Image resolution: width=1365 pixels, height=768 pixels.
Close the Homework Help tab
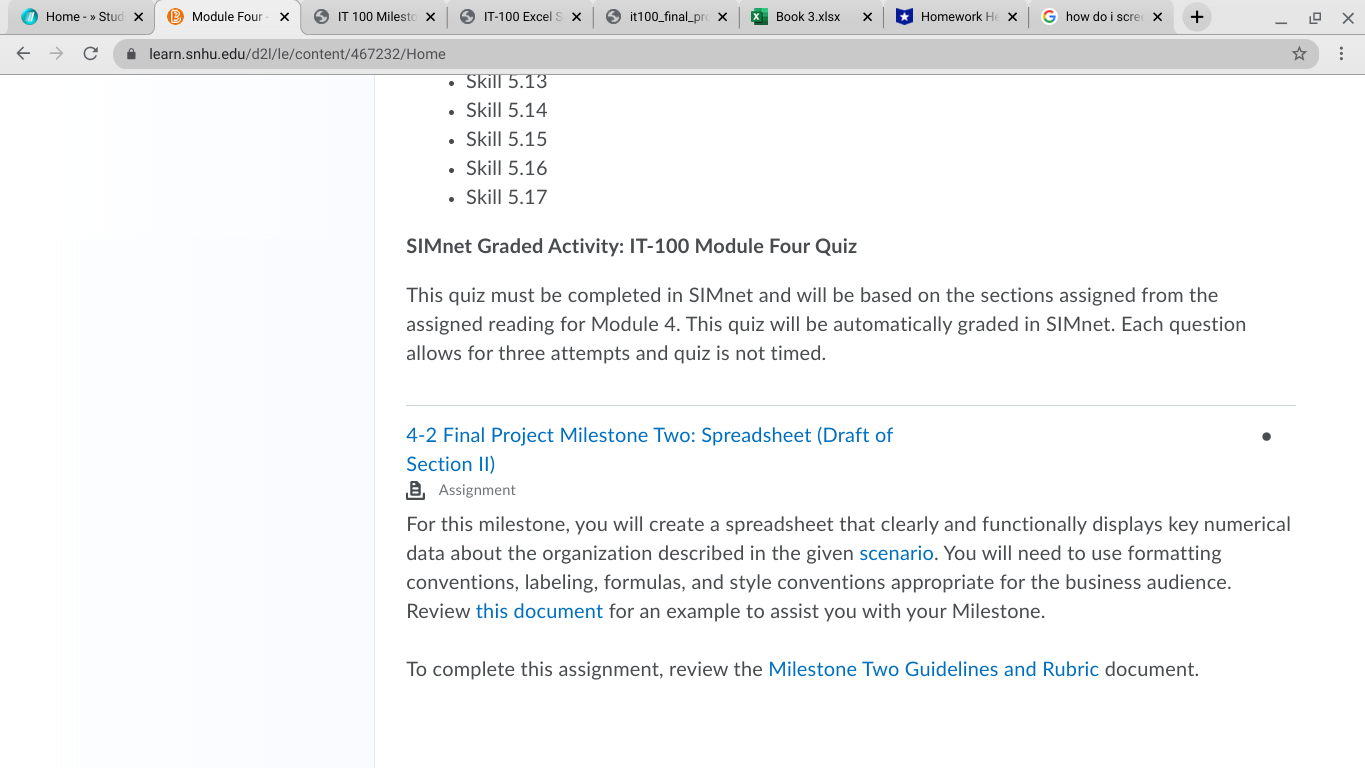pyautogui.click(x=1013, y=17)
